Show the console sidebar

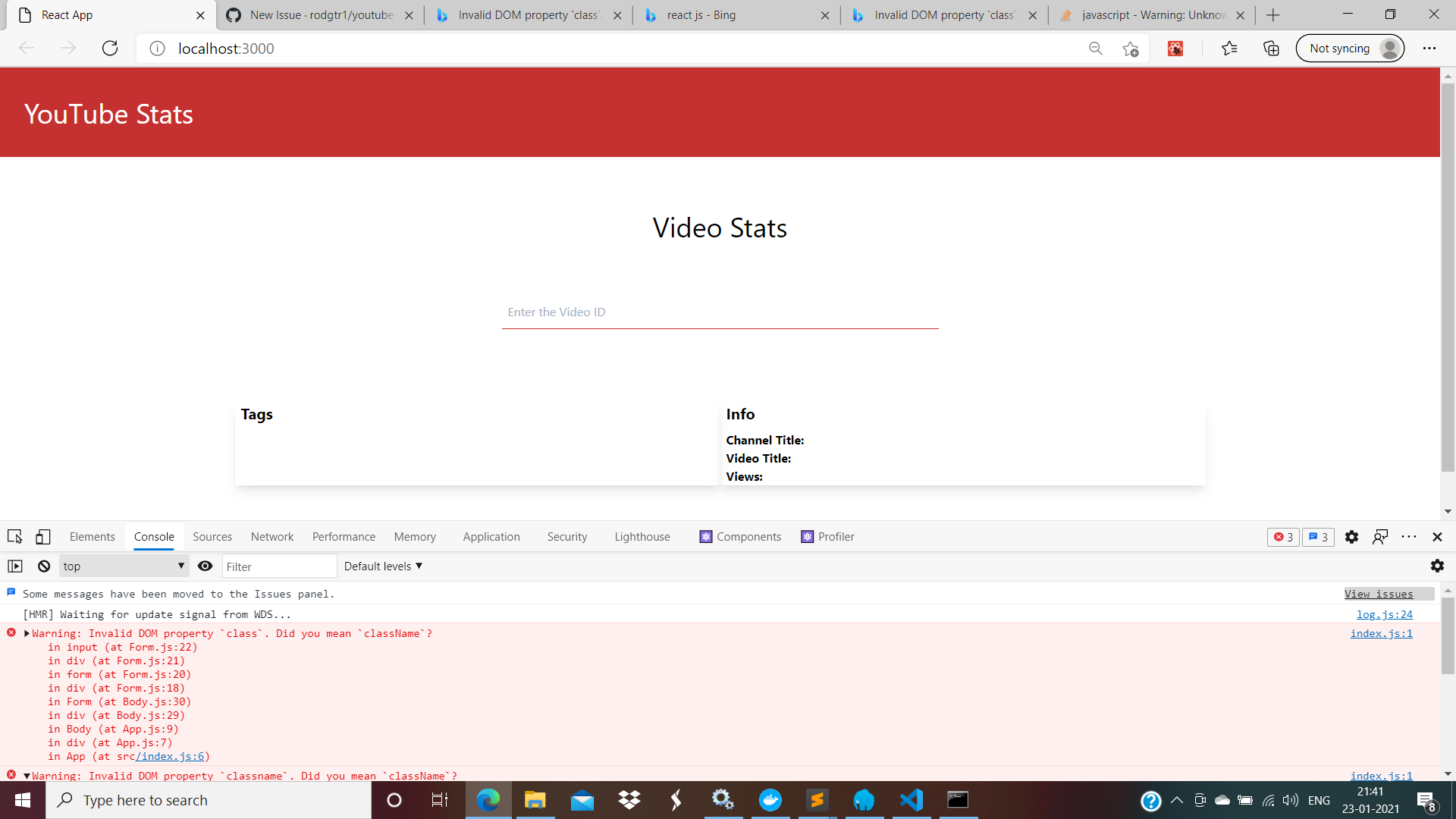coord(15,566)
